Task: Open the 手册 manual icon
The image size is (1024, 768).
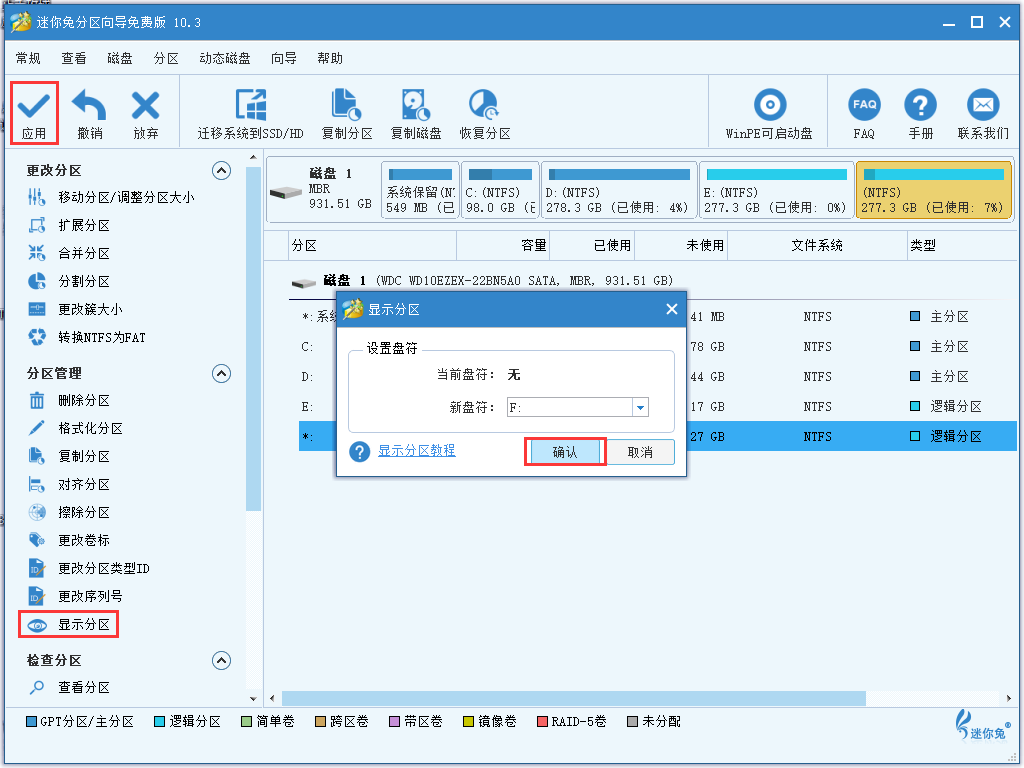Action: (x=920, y=105)
